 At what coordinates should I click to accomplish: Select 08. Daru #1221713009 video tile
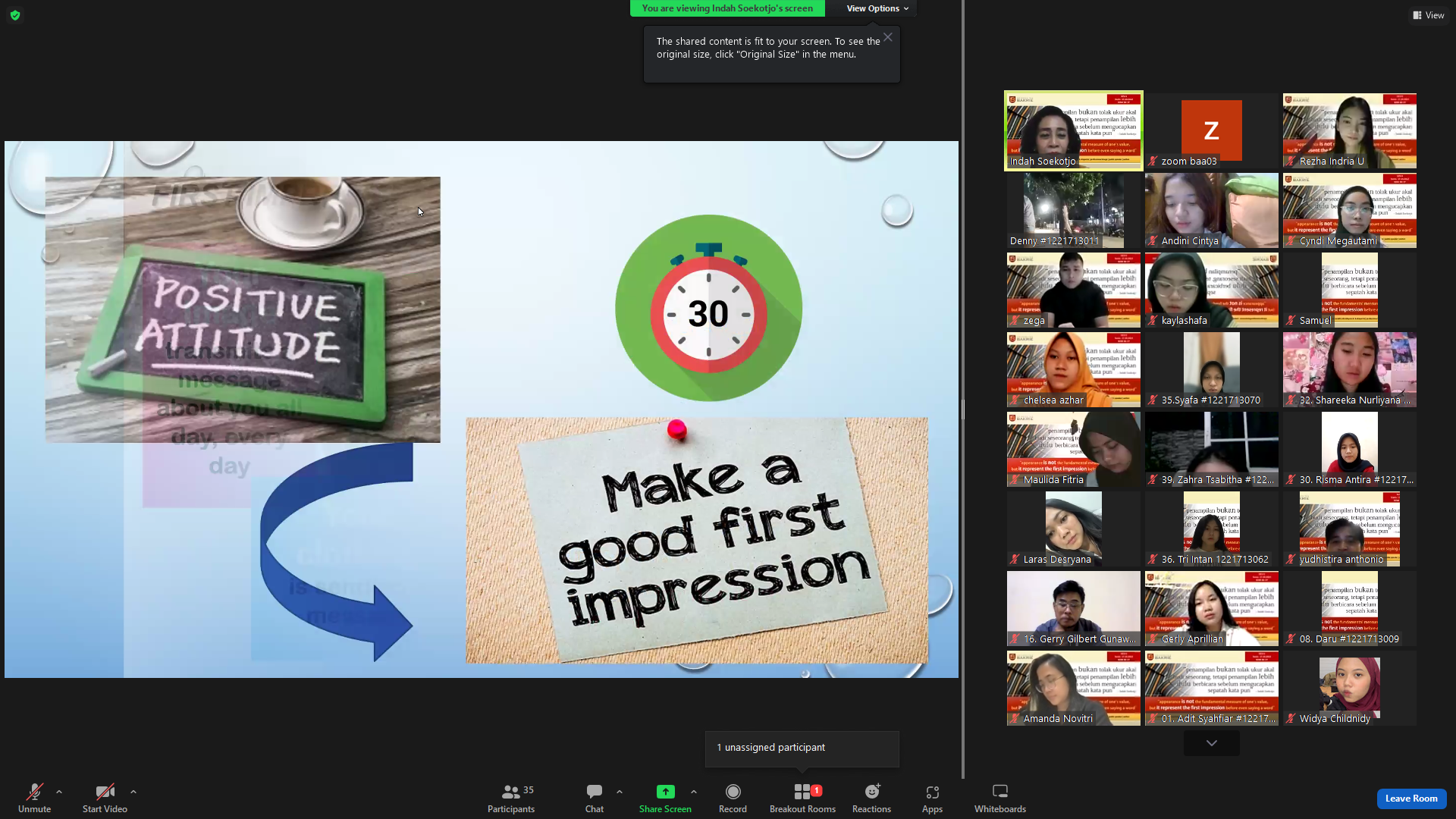(1349, 608)
